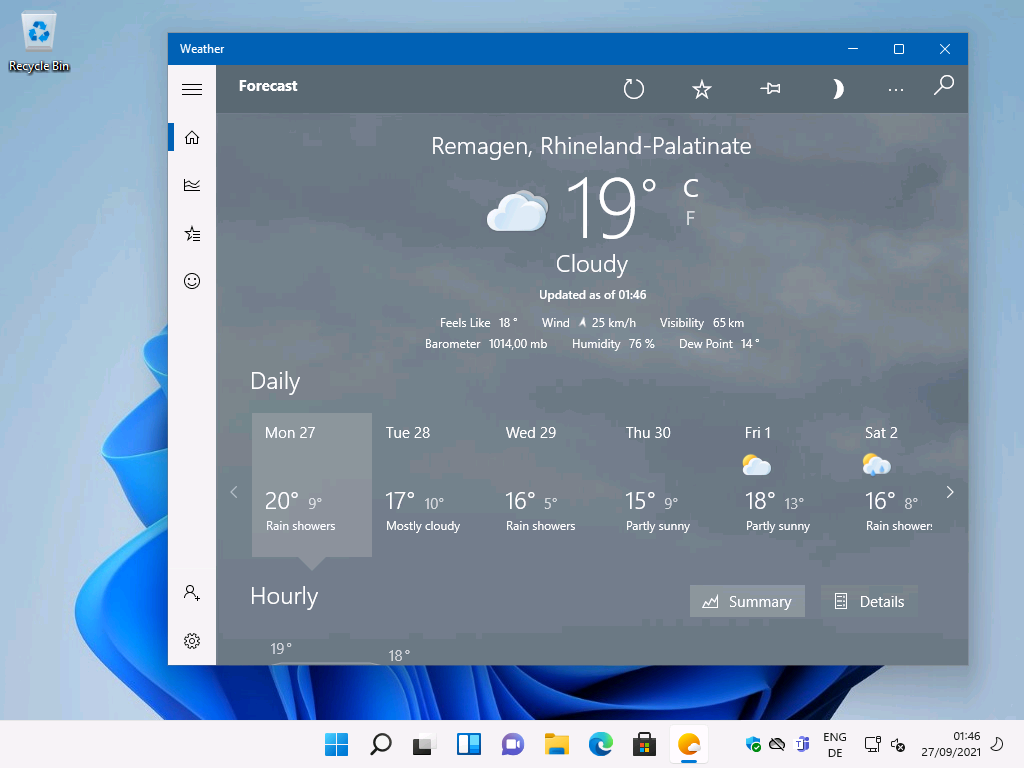Open File Explorer from the taskbar
The height and width of the screenshot is (768, 1024).
(x=556, y=744)
